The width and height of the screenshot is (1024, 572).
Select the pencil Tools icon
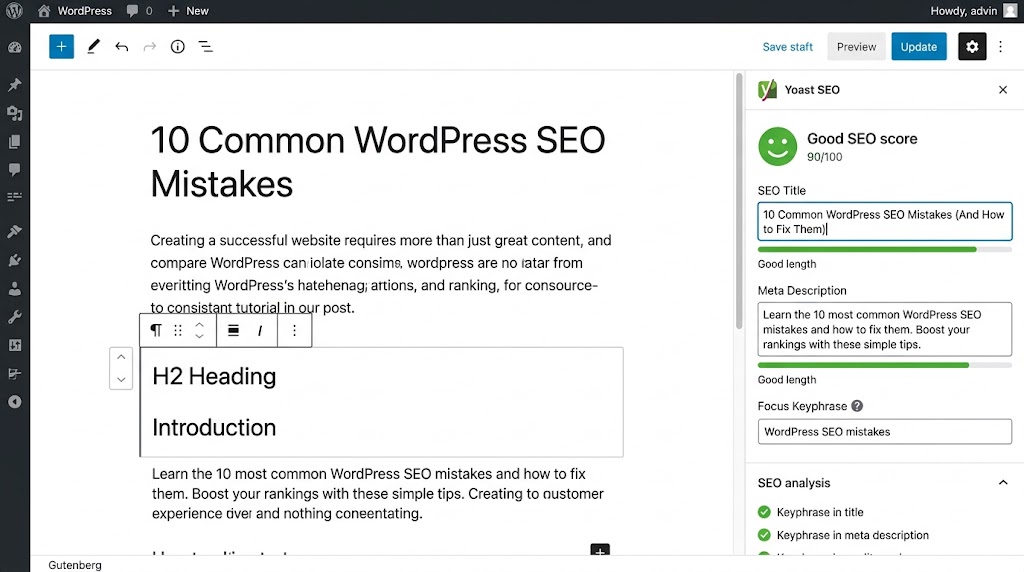coord(93,46)
